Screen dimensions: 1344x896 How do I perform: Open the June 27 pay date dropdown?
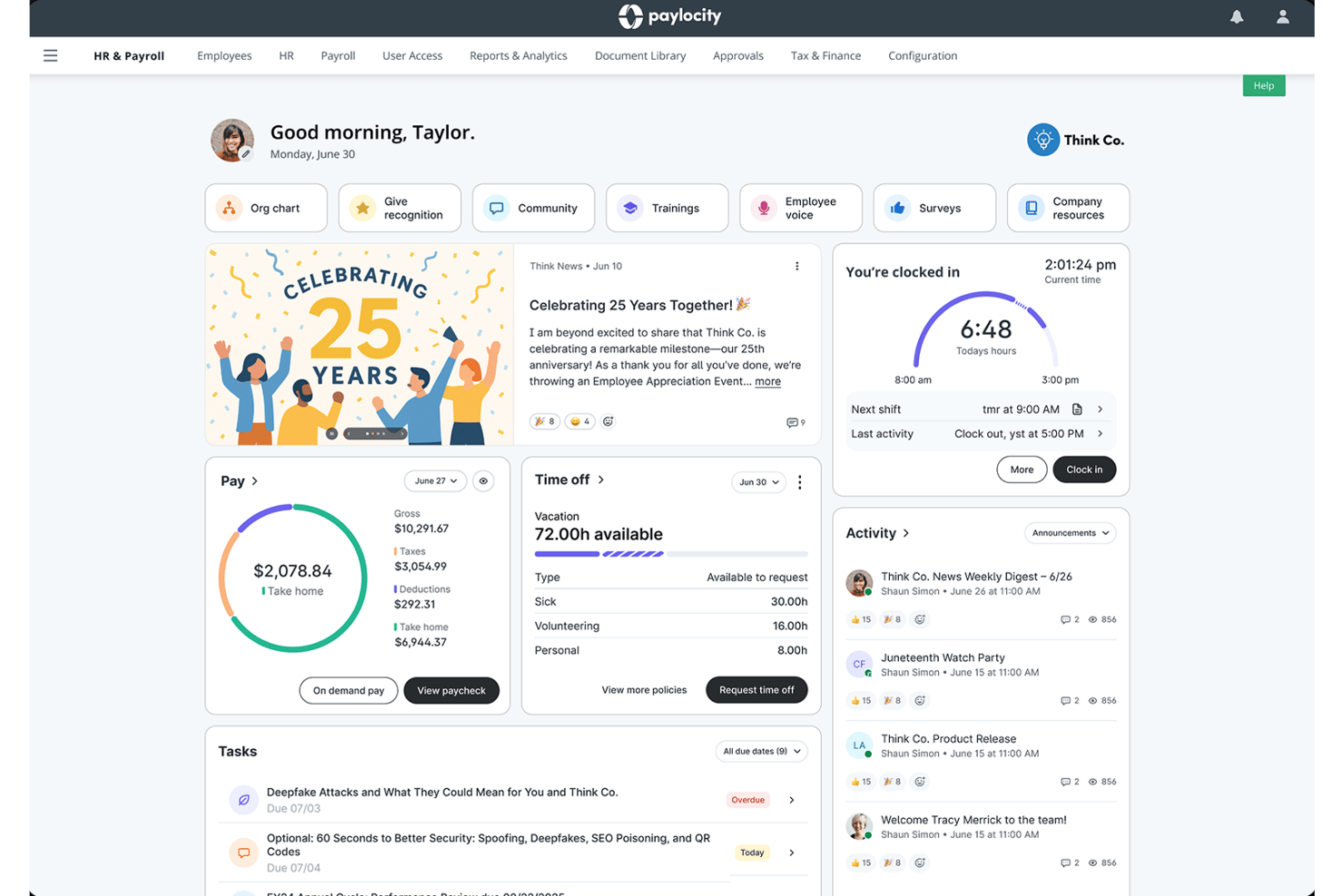point(435,481)
